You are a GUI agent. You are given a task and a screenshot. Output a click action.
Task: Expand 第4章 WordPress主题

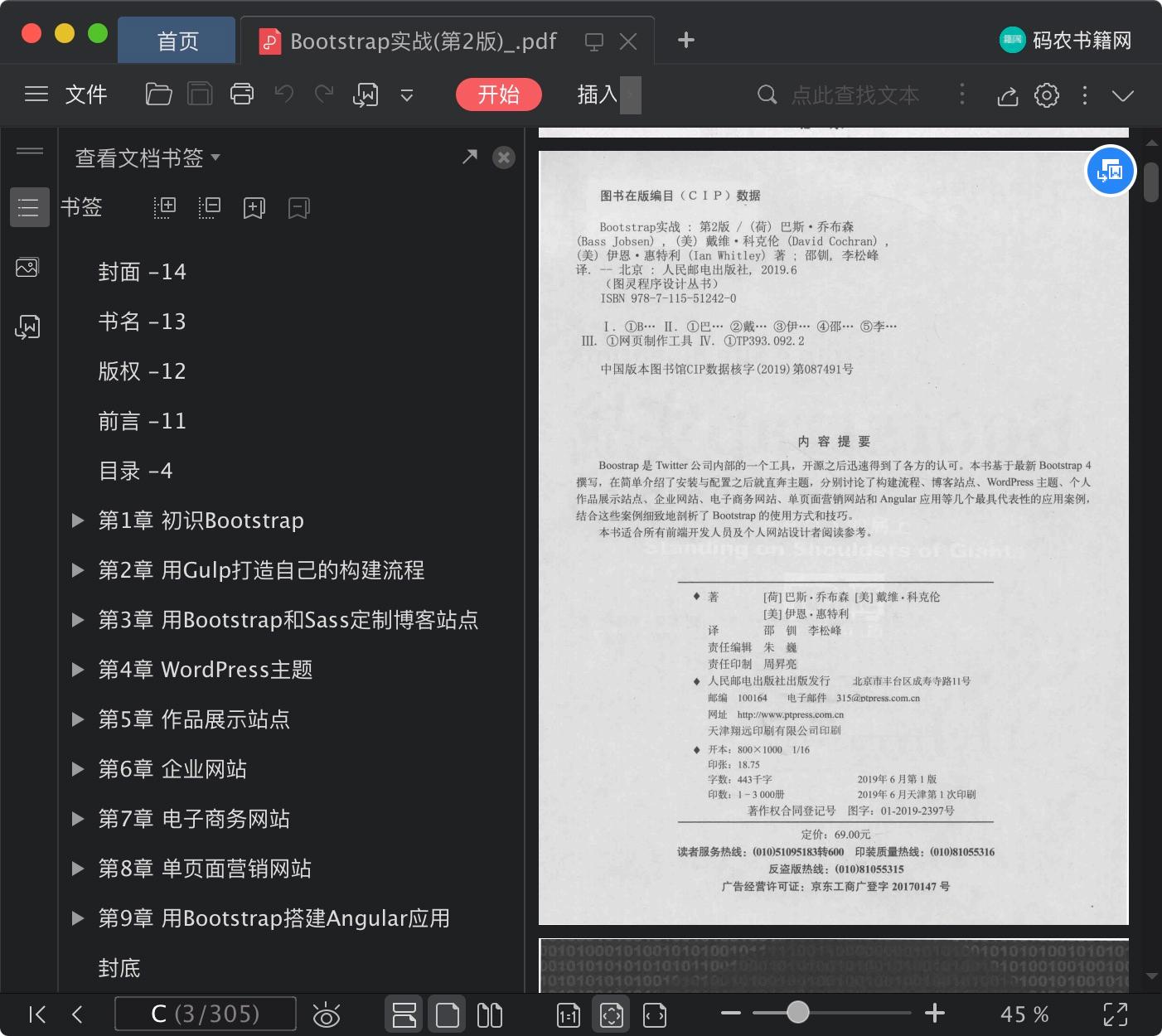78,670
